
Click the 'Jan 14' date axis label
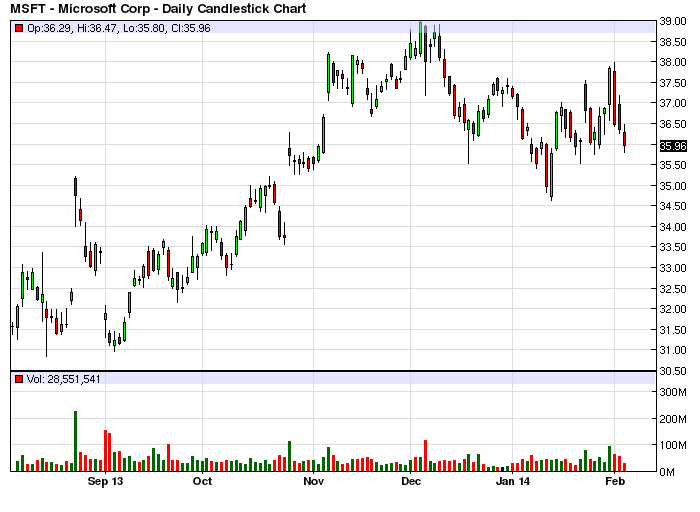pos(513,482)
